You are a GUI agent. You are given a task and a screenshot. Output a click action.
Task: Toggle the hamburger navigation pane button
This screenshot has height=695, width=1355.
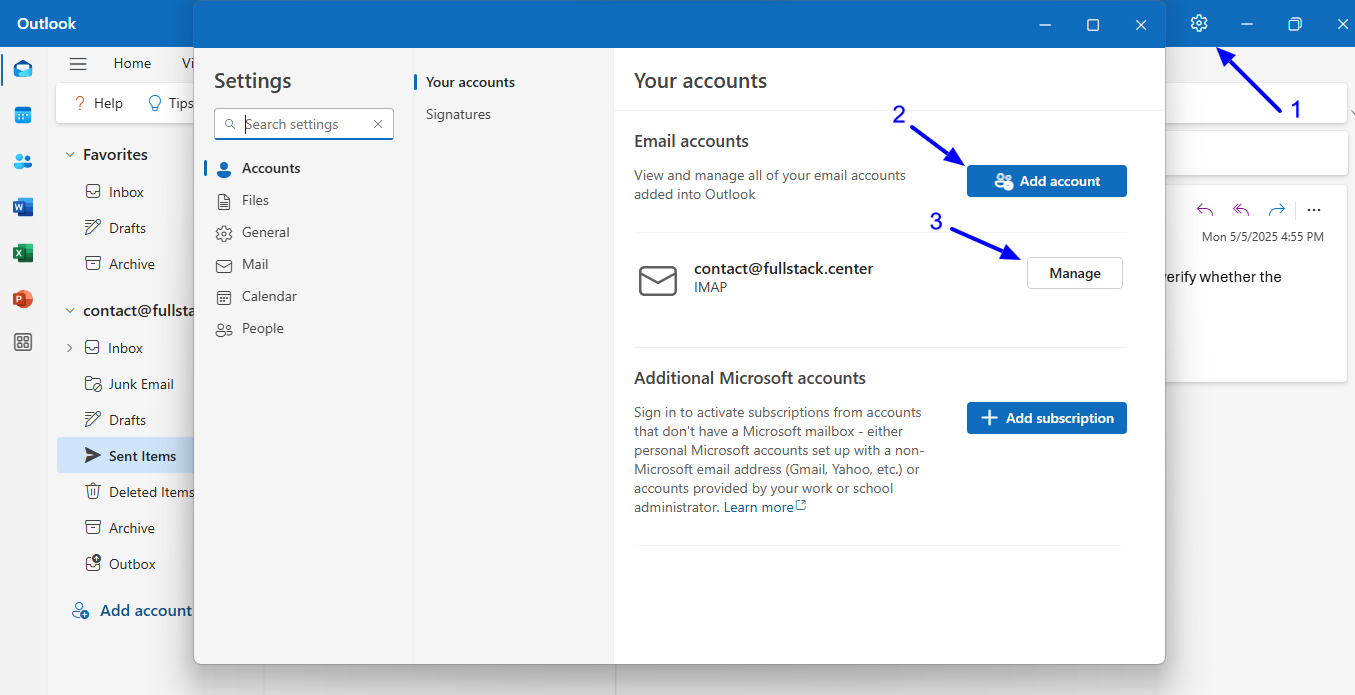click(78, 63)
